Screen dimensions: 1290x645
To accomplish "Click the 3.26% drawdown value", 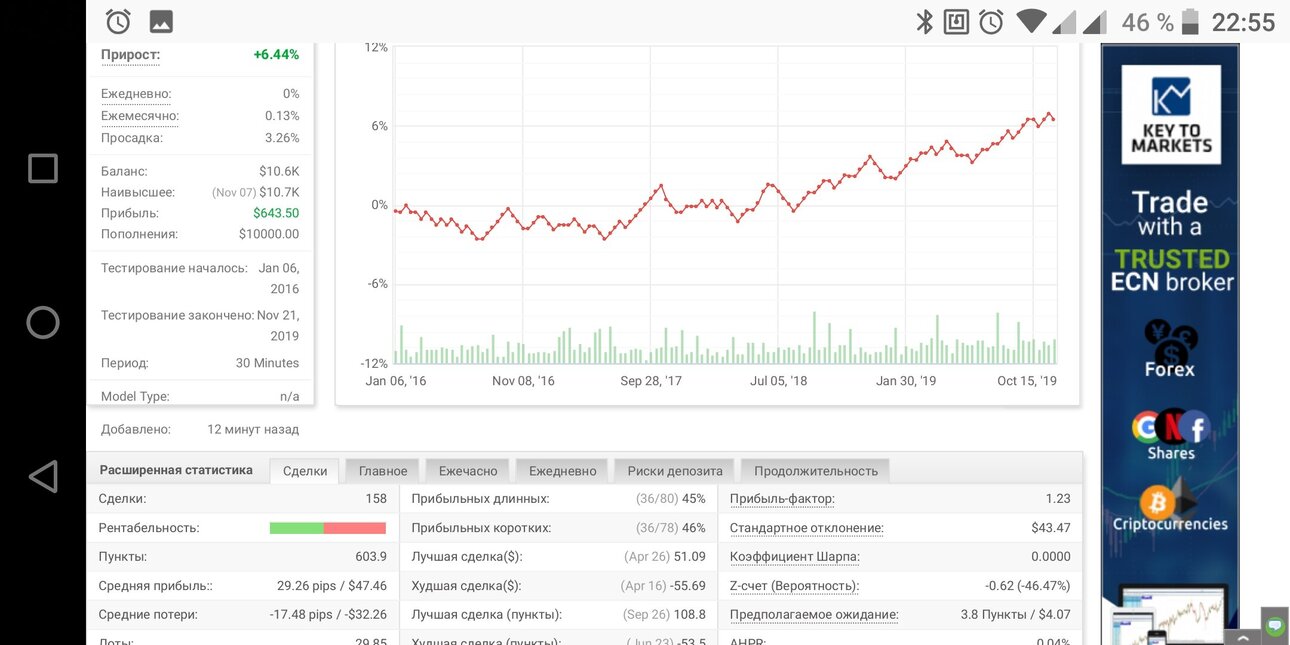I will [x=282, y=138].
